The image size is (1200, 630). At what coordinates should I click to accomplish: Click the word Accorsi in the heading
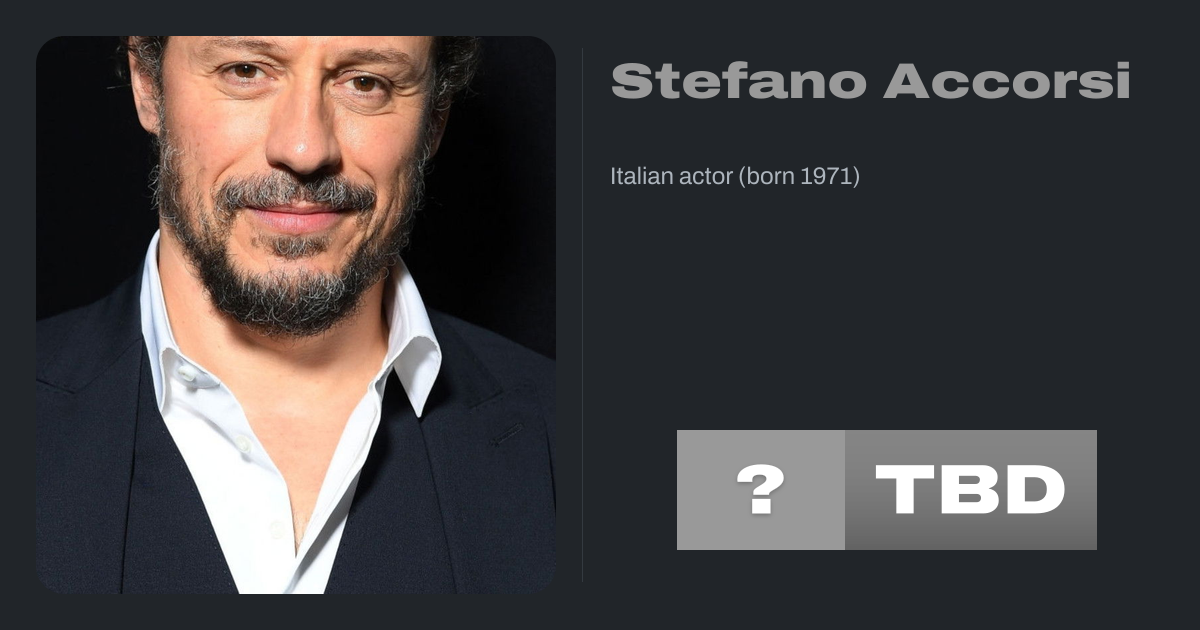pos(1007,81)
